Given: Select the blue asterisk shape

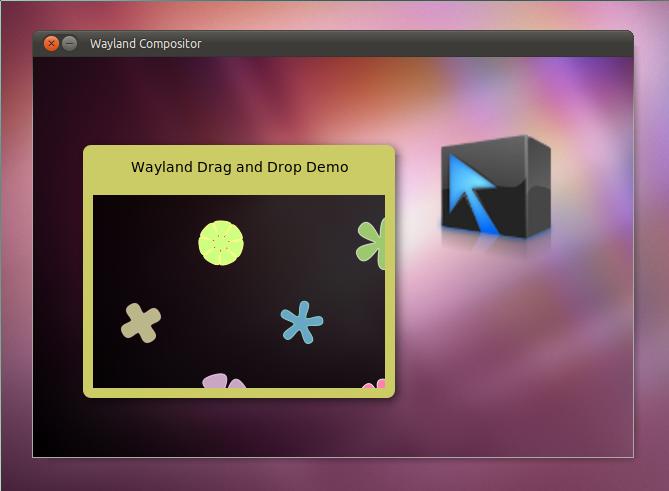Looking at the screenshot, I should 302,322.
